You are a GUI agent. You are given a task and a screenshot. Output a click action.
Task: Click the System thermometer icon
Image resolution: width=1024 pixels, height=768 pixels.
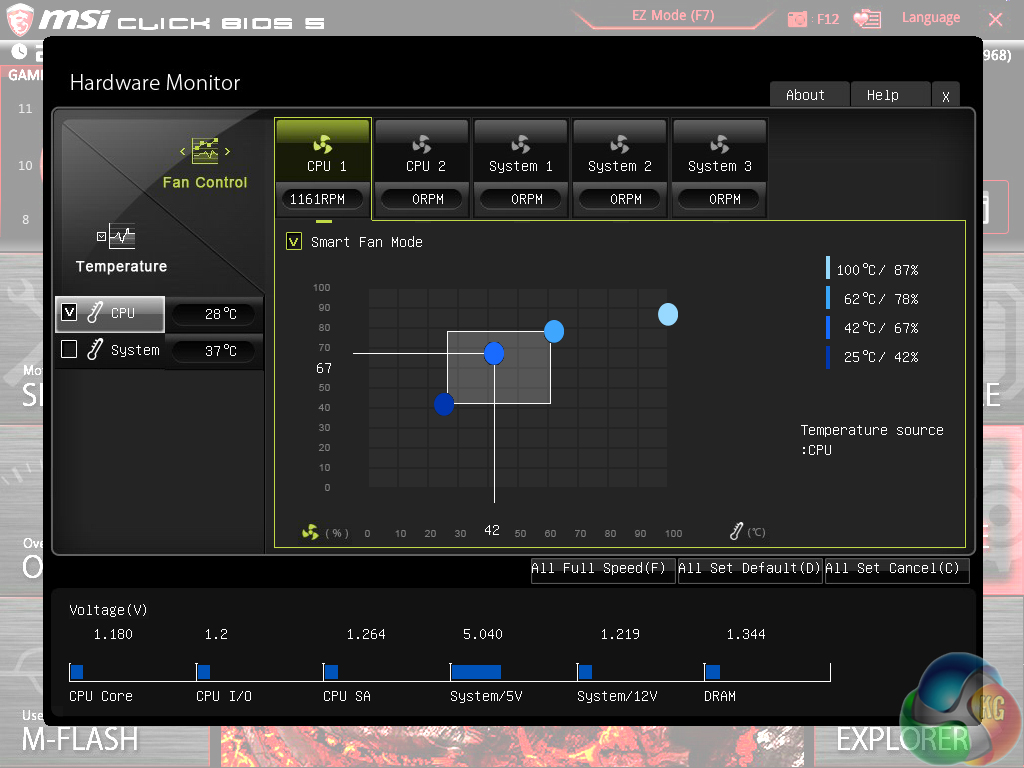pyautogui.click(x=95, y=349)
